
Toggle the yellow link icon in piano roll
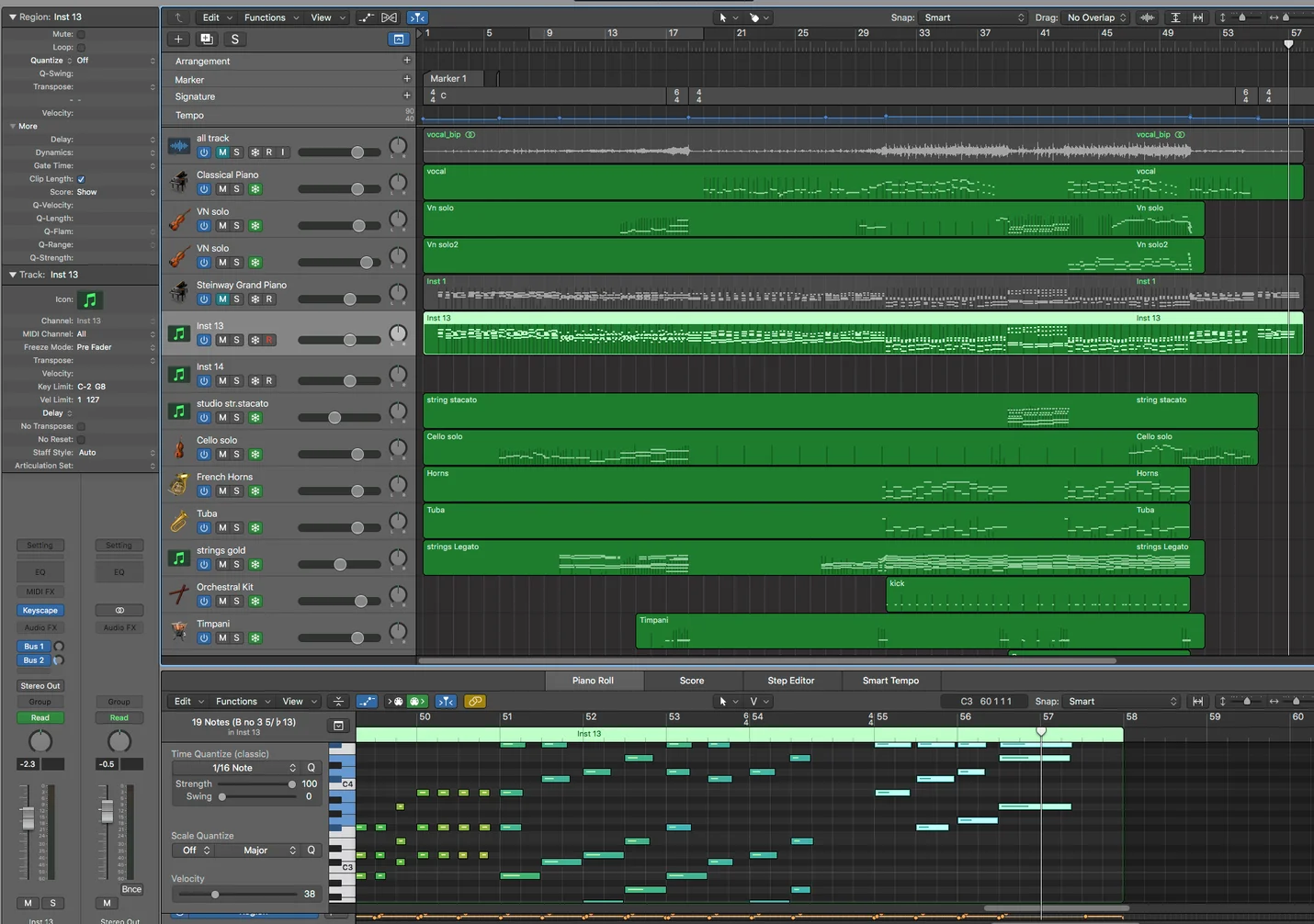[x=475, y=701]
